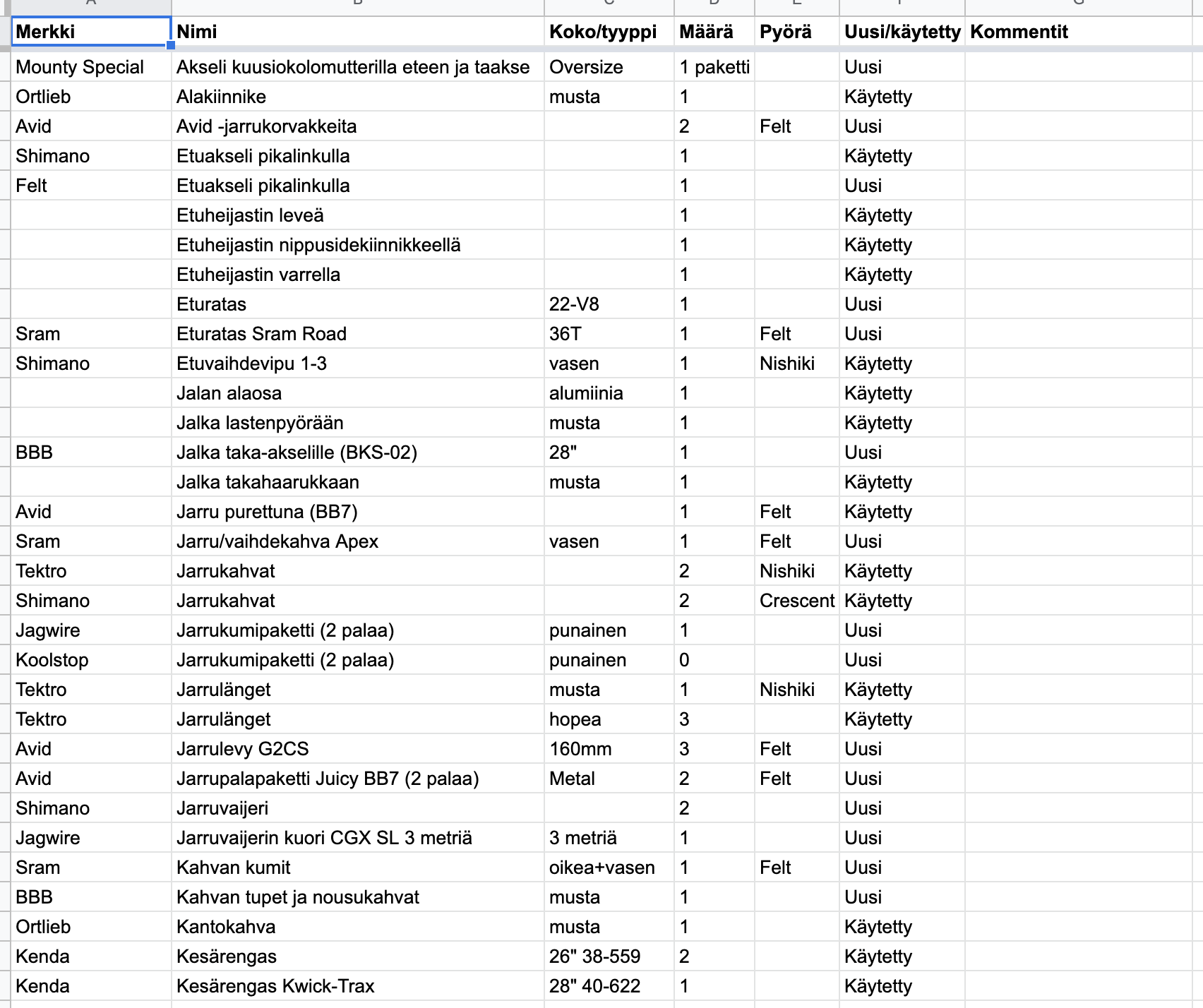
Task: Click the 26" 38-559 size cell
Action: [x=609, y=956]
